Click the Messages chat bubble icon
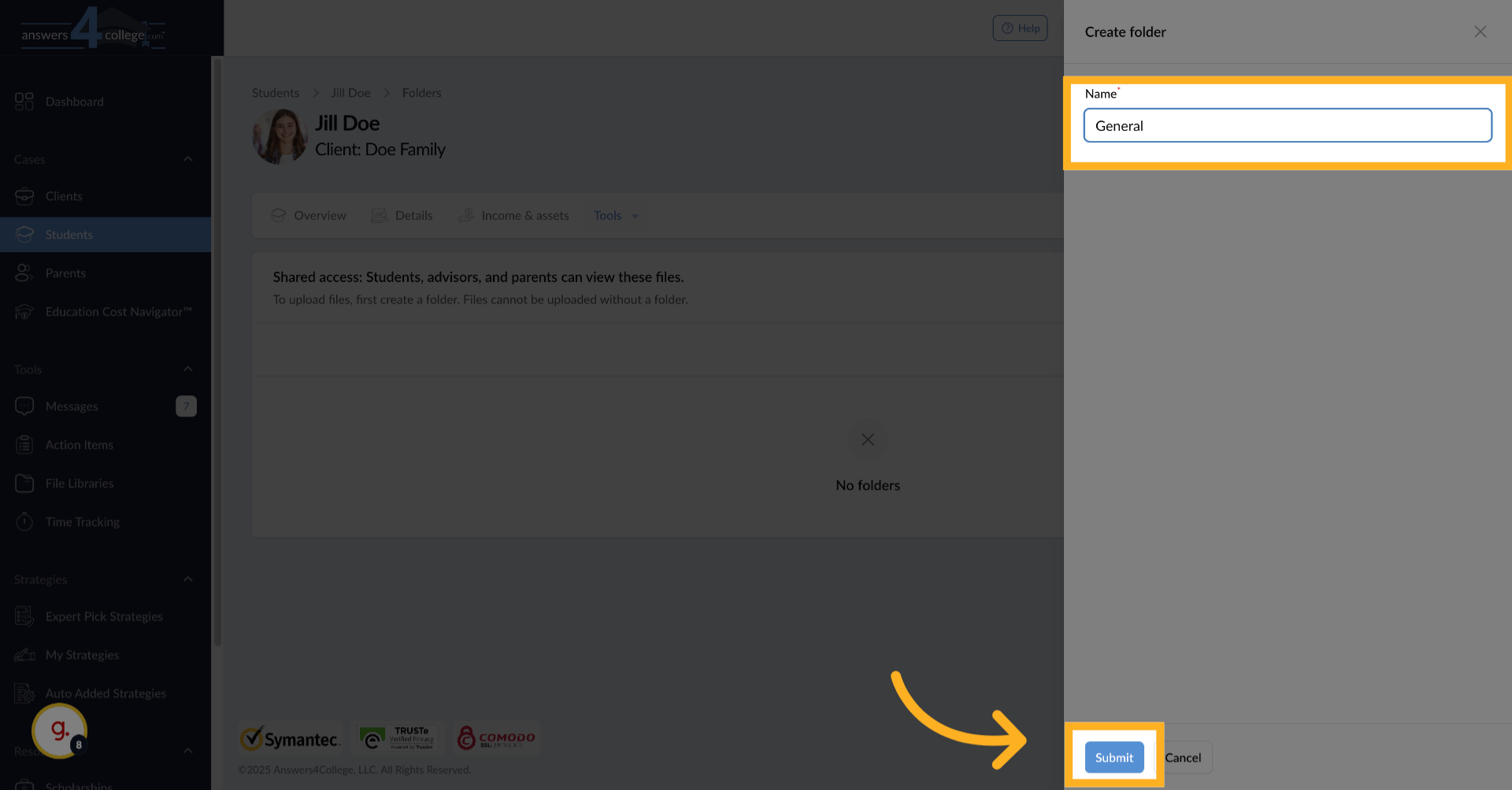Image resolution: width=1512 pixels, height=790 pixels. point(24,406)
